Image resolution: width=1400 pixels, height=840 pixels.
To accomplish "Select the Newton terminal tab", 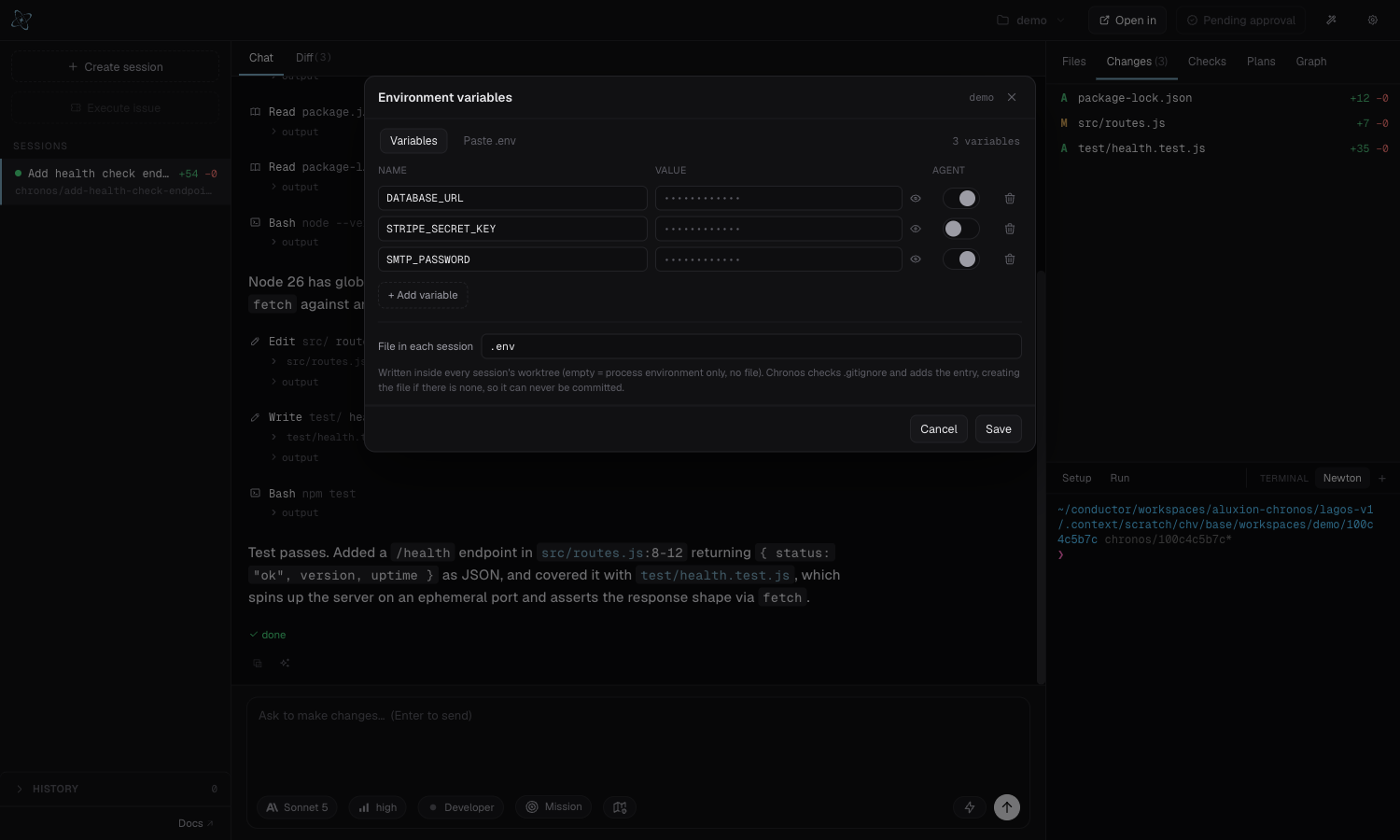I will click(x=1342, y=479).
